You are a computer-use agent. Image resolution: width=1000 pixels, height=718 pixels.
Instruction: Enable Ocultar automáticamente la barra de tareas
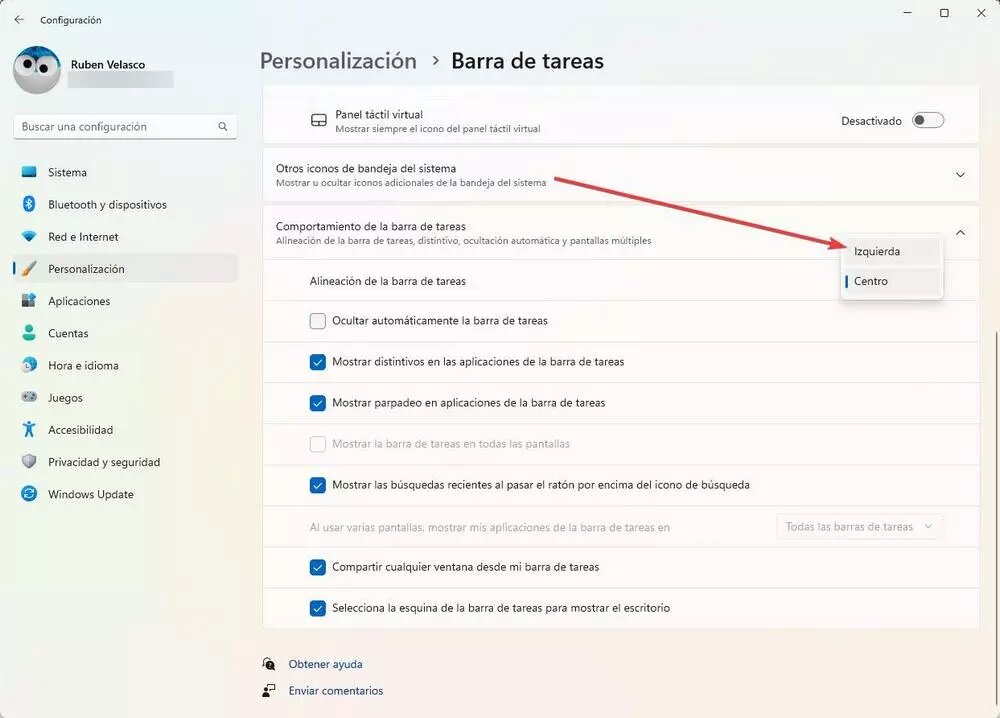coord(318,321)
